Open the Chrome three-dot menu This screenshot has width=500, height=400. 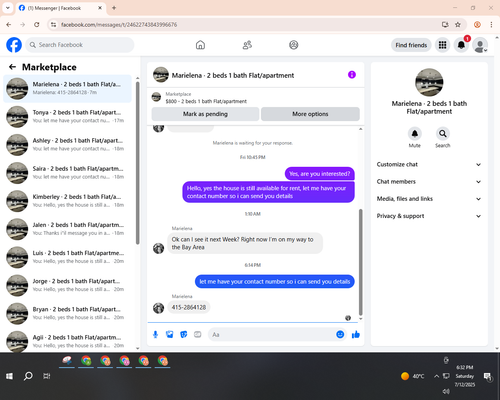point(491,24)
